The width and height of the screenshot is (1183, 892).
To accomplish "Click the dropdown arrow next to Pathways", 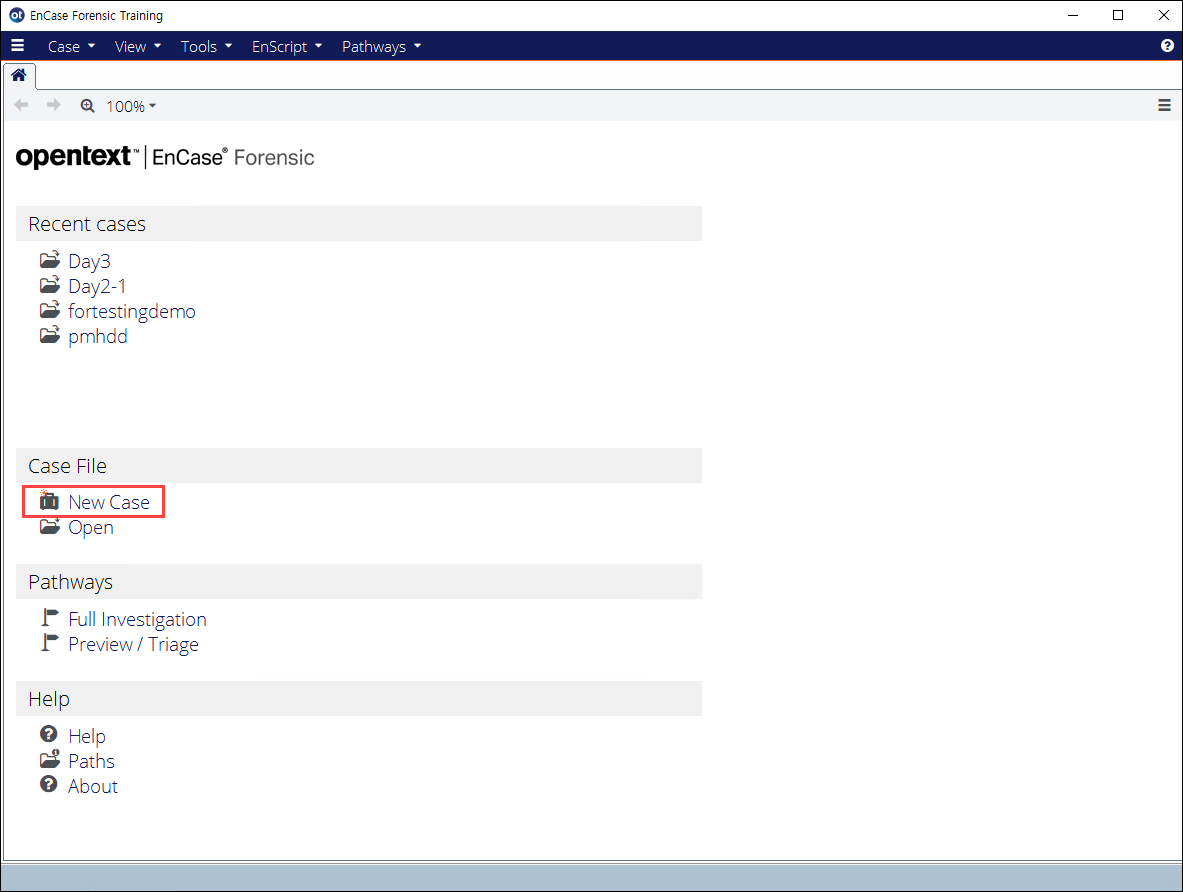I will point(417,46).
